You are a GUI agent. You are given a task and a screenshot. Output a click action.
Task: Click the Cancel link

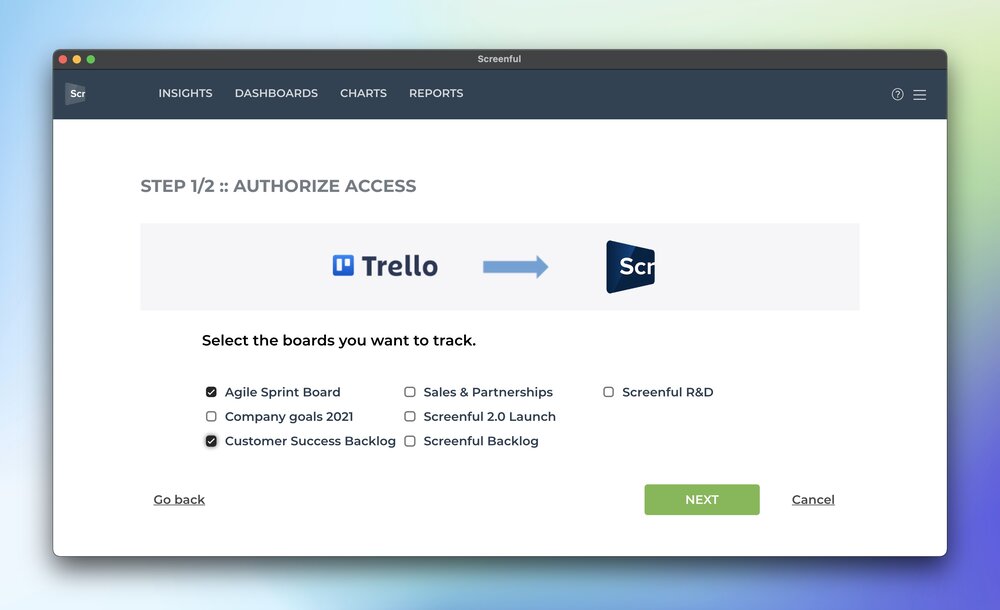813,500
